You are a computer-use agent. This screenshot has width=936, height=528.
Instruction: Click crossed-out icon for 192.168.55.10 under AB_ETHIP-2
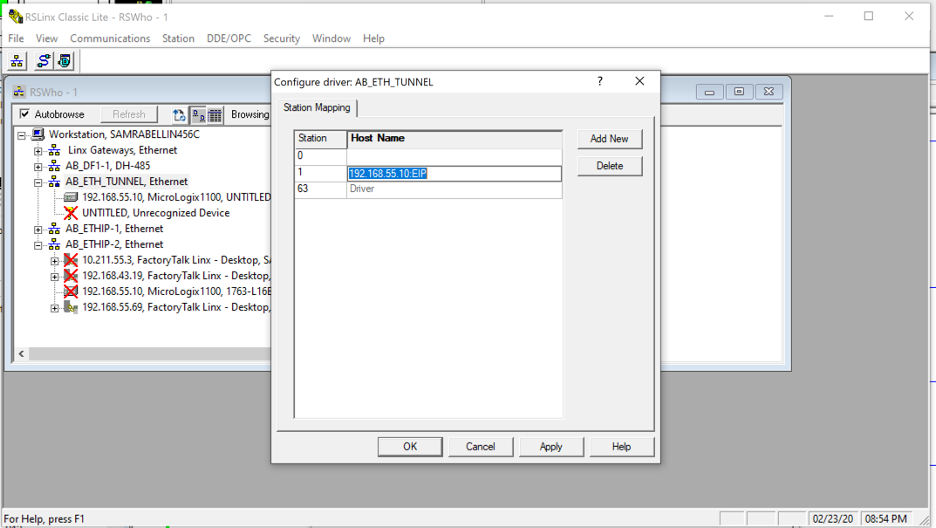(x=70, y=291)
